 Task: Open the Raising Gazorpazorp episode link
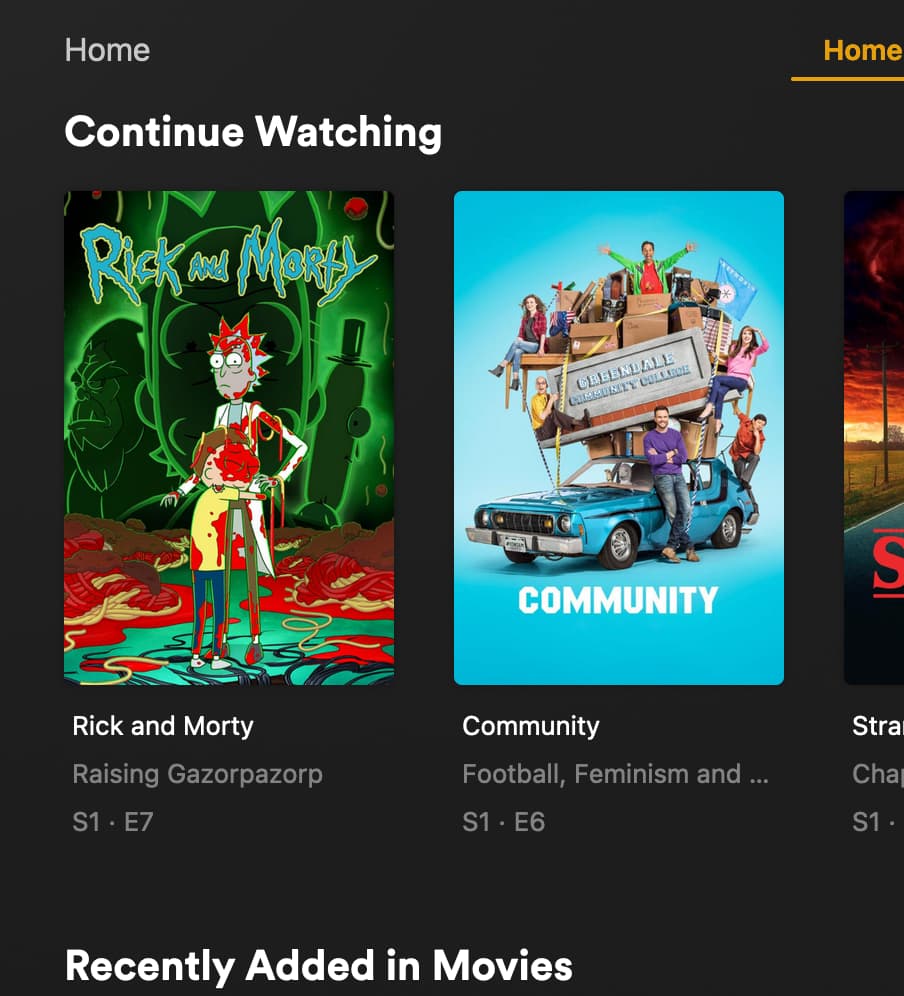[198, 774]
